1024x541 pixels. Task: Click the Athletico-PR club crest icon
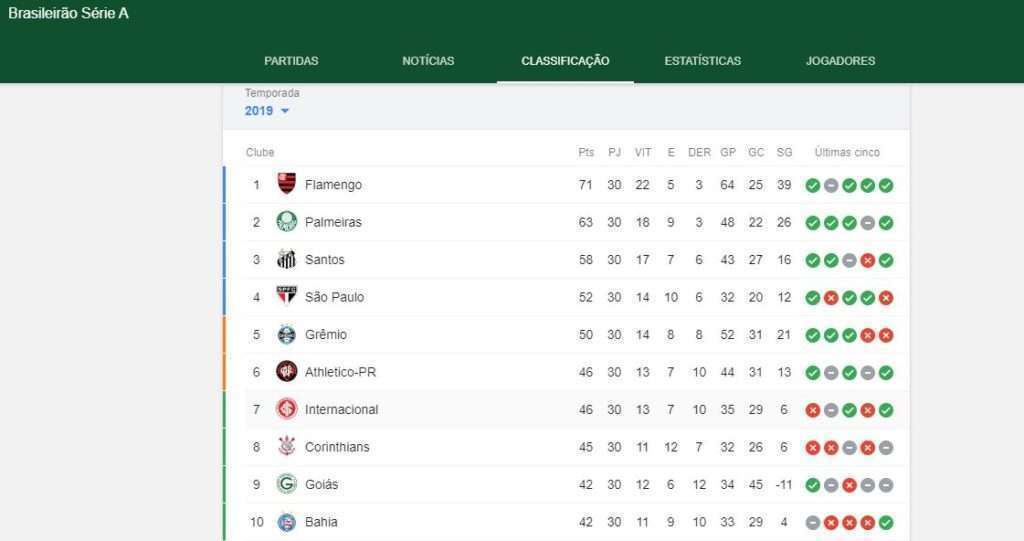pos(287,372)
